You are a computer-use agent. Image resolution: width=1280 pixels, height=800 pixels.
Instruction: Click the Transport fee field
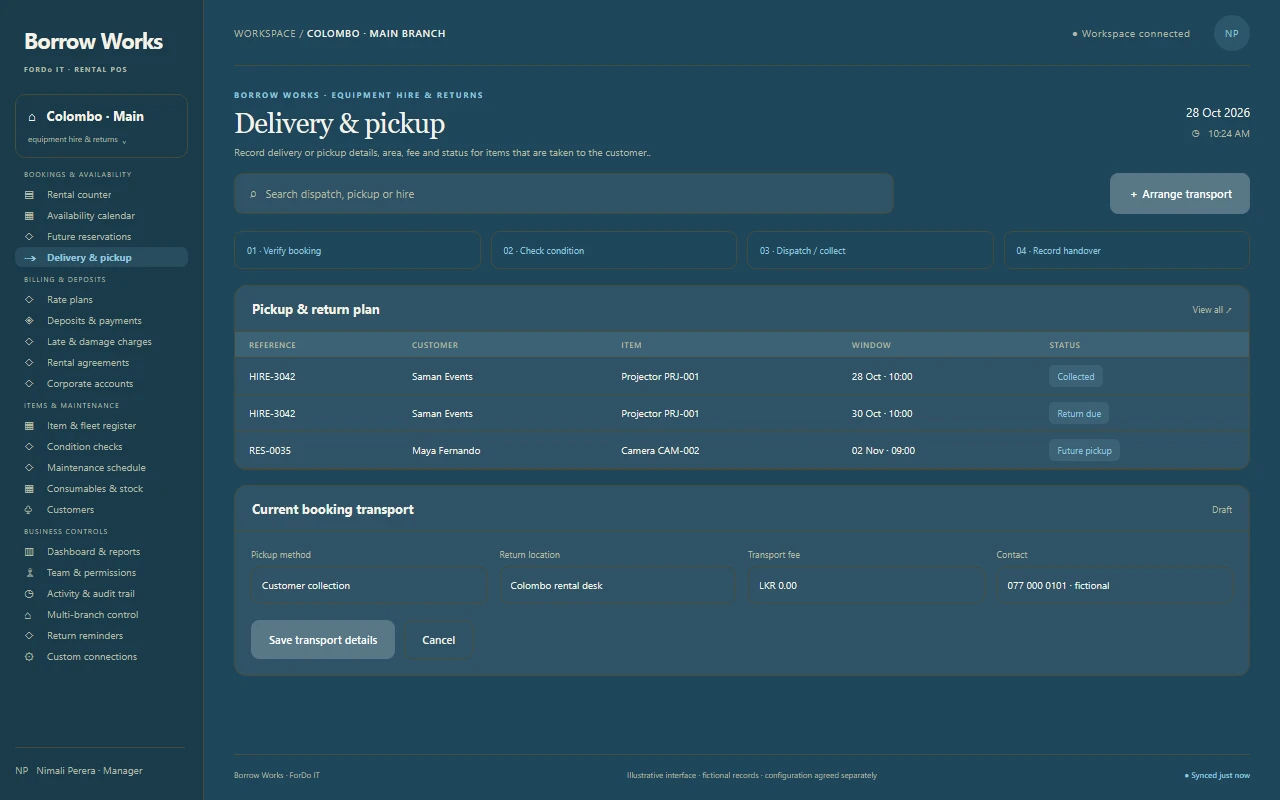[x=865, y=586]
